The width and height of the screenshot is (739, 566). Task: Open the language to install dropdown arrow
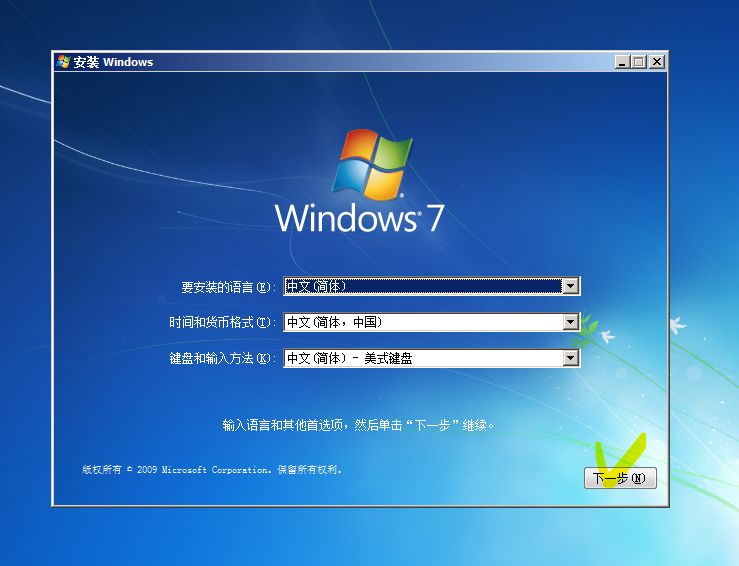tap(570, 286)
